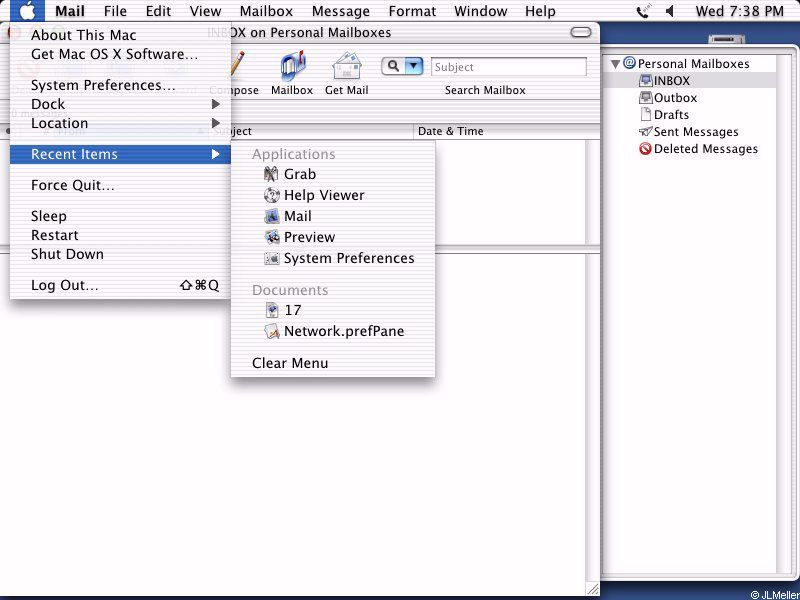This screenshot has height=600, width=800.
Task: Collapse the Personal Mailboxes disclosure triangle
Action: pyautogui.click(x=616, y=64)
